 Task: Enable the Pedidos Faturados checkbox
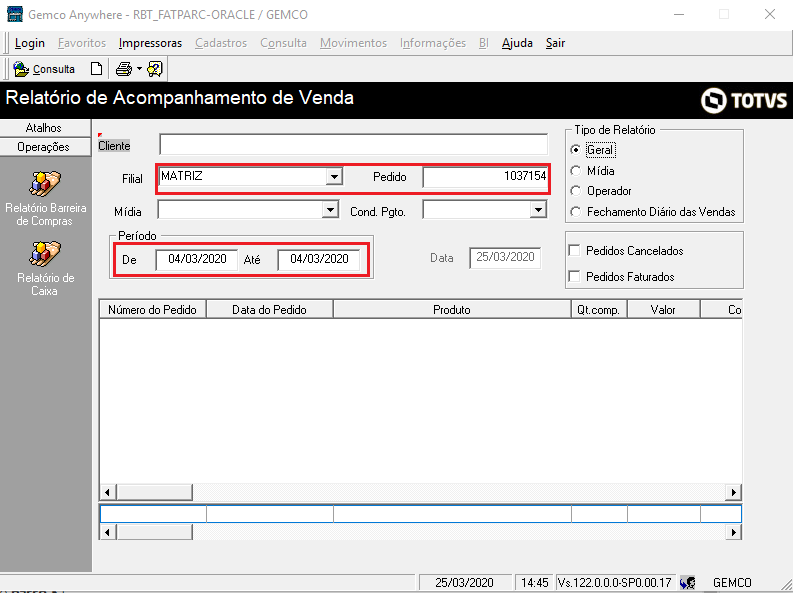(575, 276)
